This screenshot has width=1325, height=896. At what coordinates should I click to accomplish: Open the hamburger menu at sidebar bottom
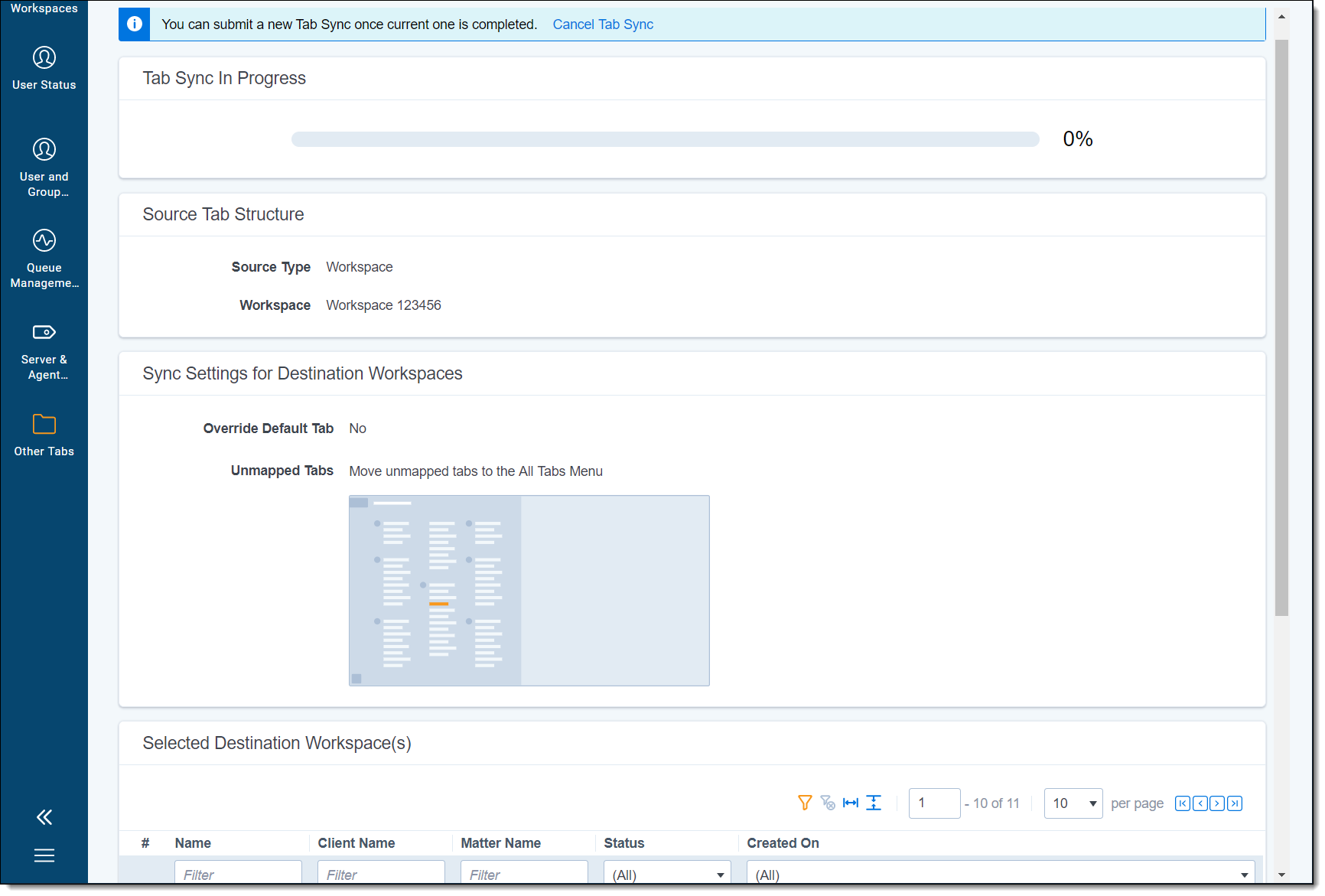(x=44, y=855)
